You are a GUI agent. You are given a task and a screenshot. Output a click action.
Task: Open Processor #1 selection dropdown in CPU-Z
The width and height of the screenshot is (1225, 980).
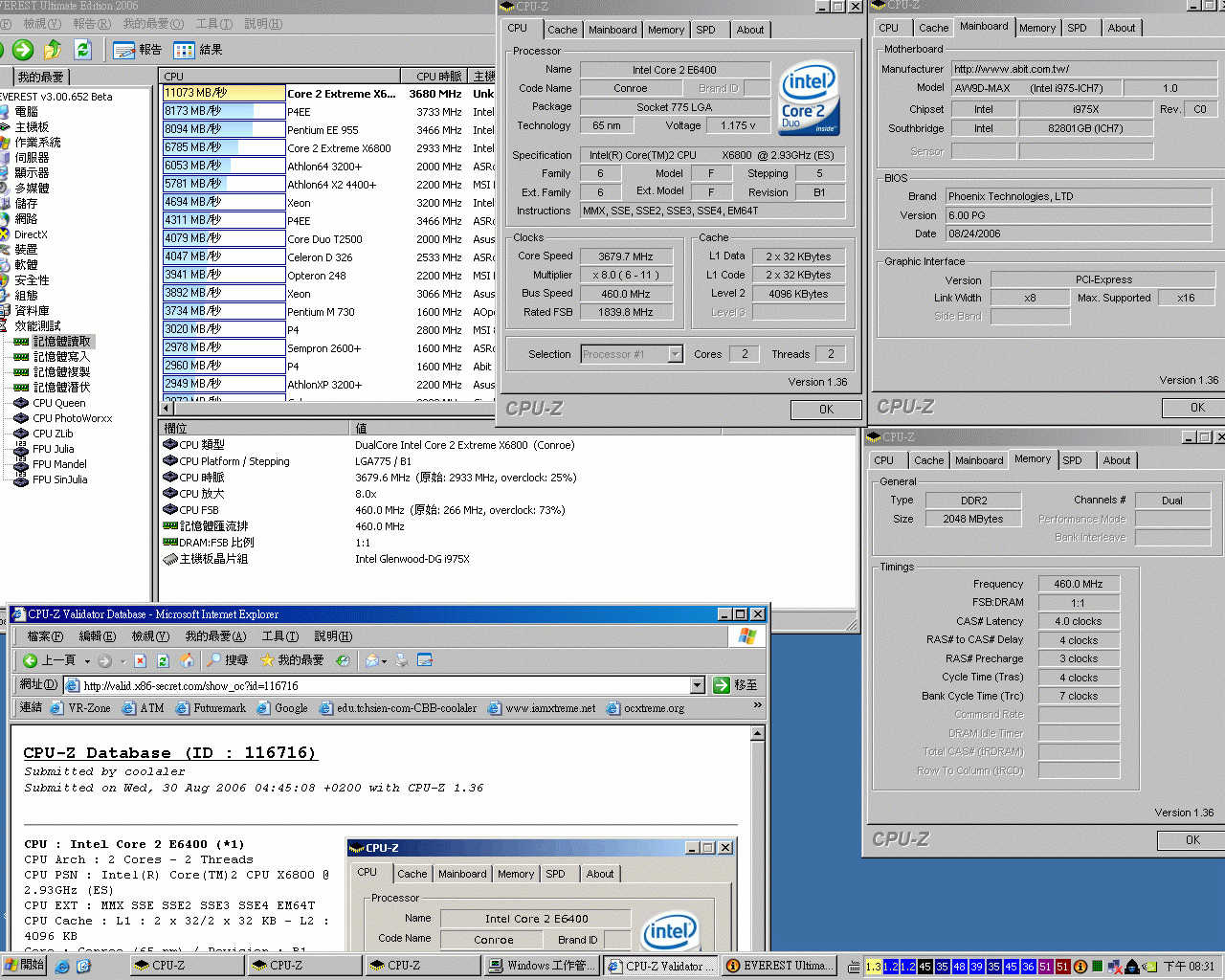(x=675, y=354)
